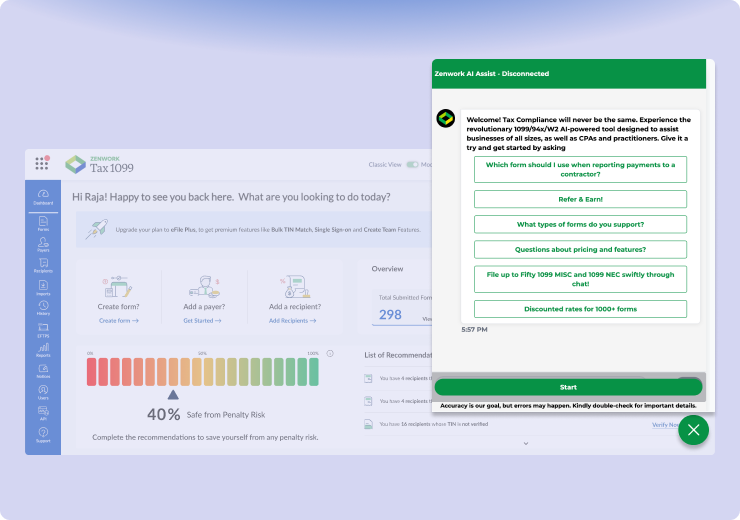
Task: Click the '40%' penalty risk value
Action: pos(163,414)
